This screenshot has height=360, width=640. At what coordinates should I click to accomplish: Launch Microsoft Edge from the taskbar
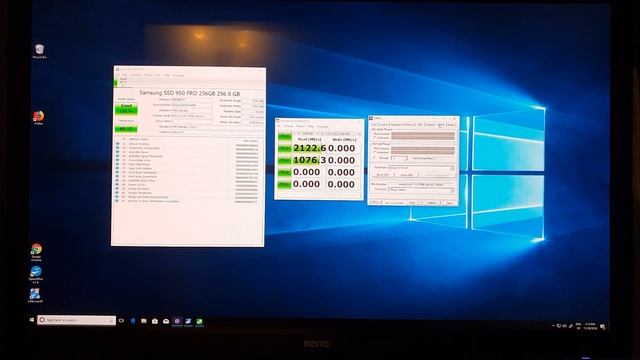point(133,321)
